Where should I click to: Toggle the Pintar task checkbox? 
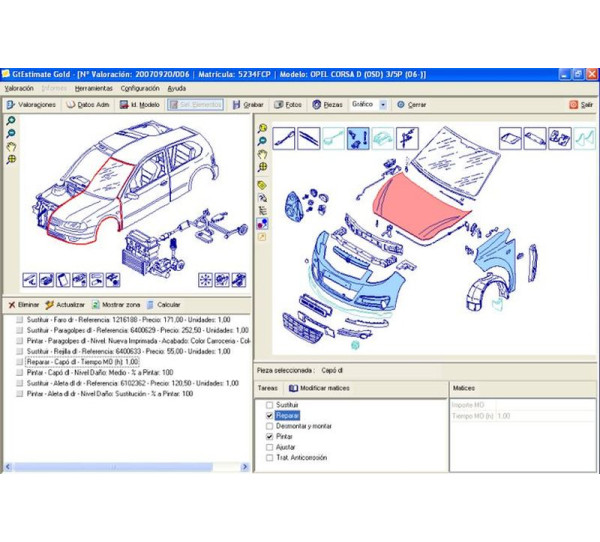click(x=270, y=437)
